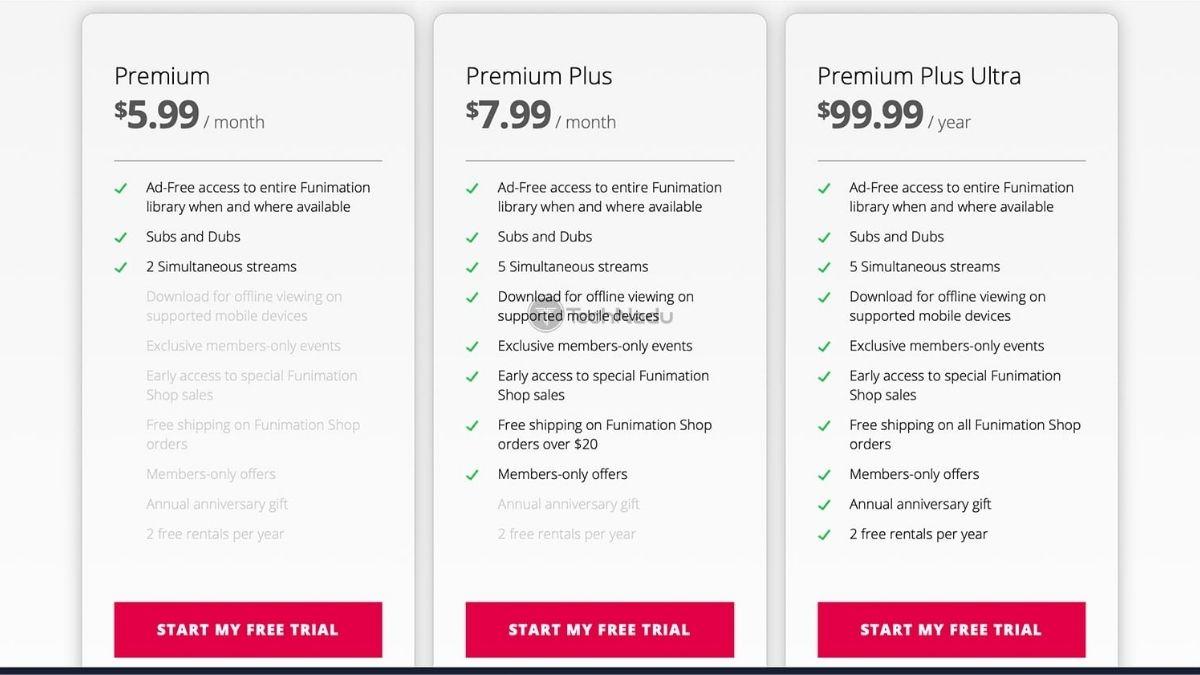Click Premium Plus Ultra free shipping checkmark
This screenshot has height=675, width=1200.
click(824, 426)
